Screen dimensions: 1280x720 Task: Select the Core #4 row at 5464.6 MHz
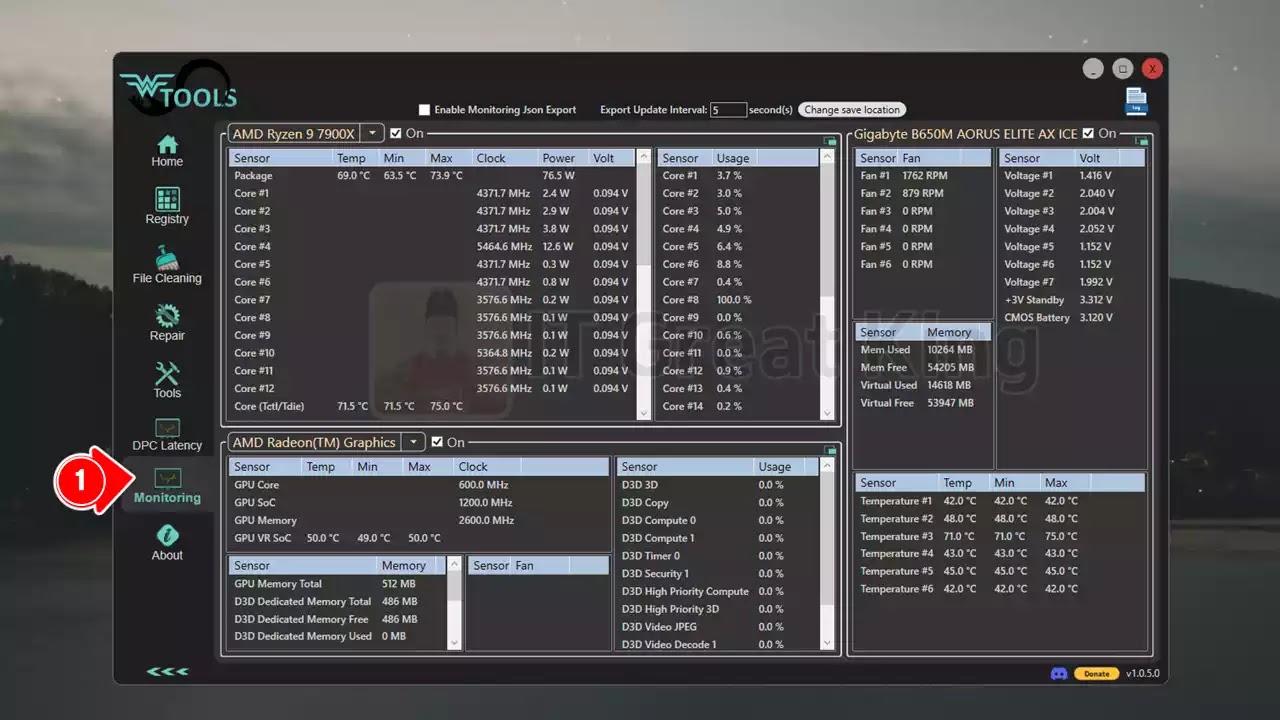pos(432,247)
